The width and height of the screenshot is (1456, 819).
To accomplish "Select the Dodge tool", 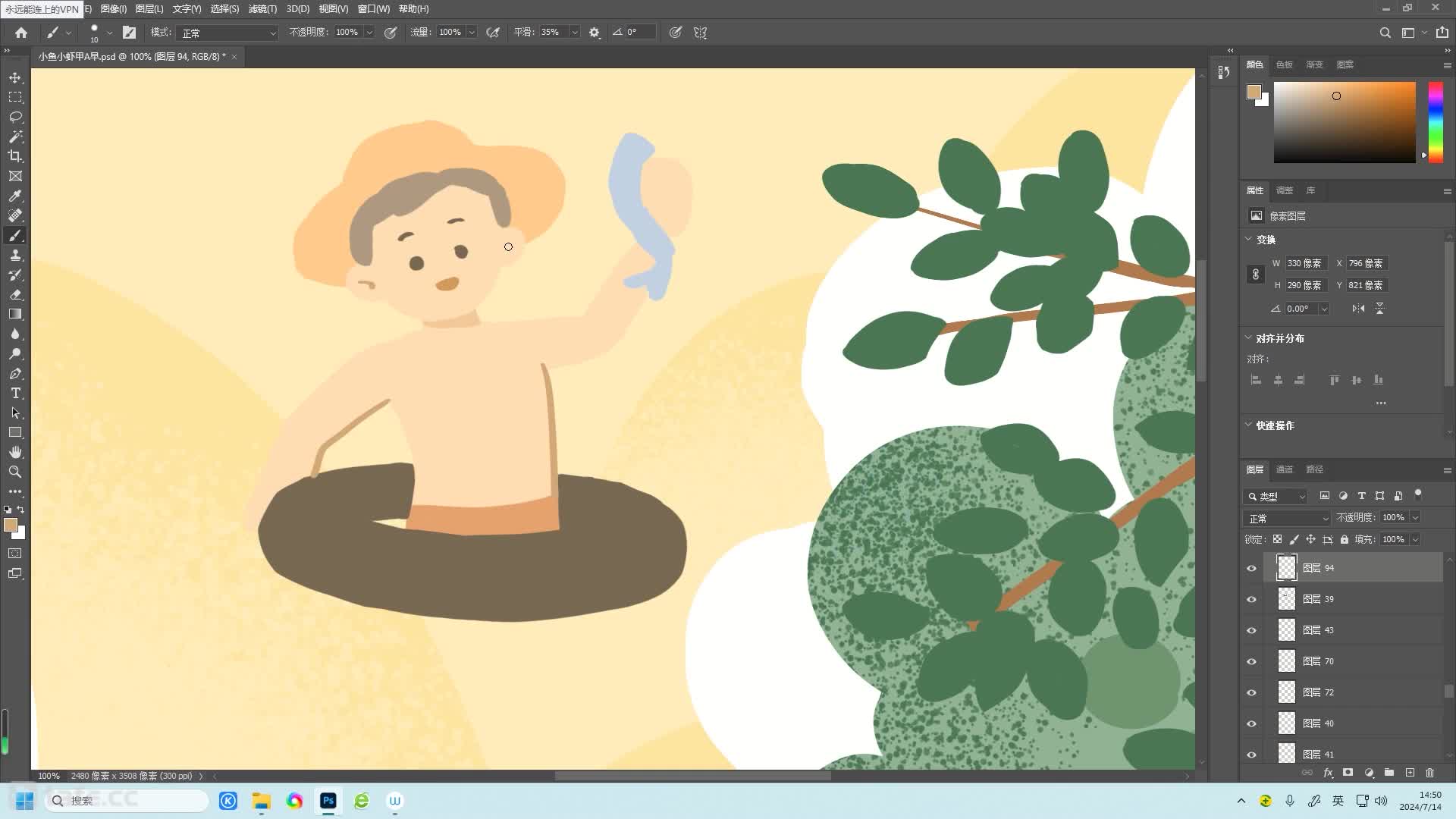I will point(15,353).
